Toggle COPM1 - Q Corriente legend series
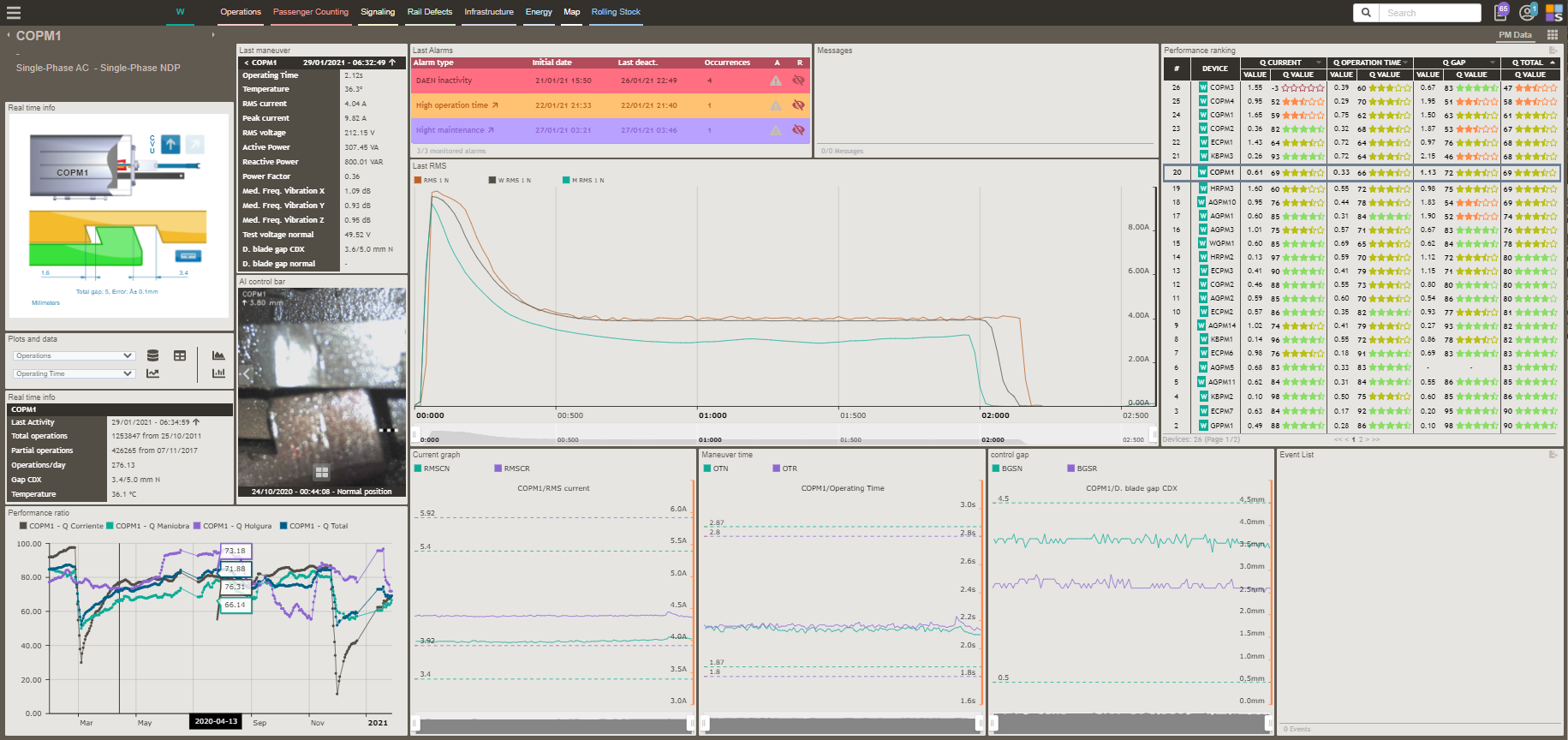 tap(62, 526)
